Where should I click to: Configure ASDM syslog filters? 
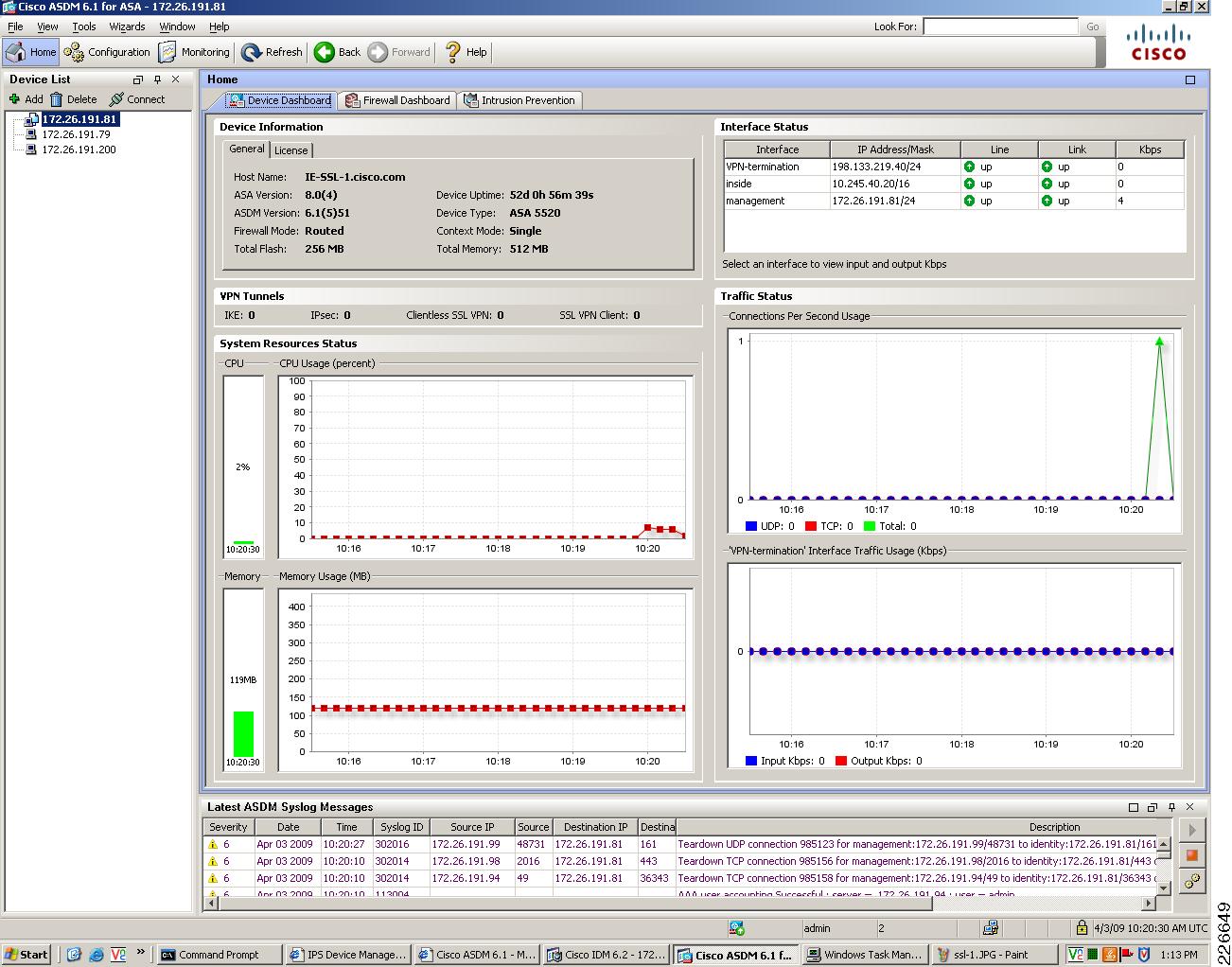click(1192, 881)
